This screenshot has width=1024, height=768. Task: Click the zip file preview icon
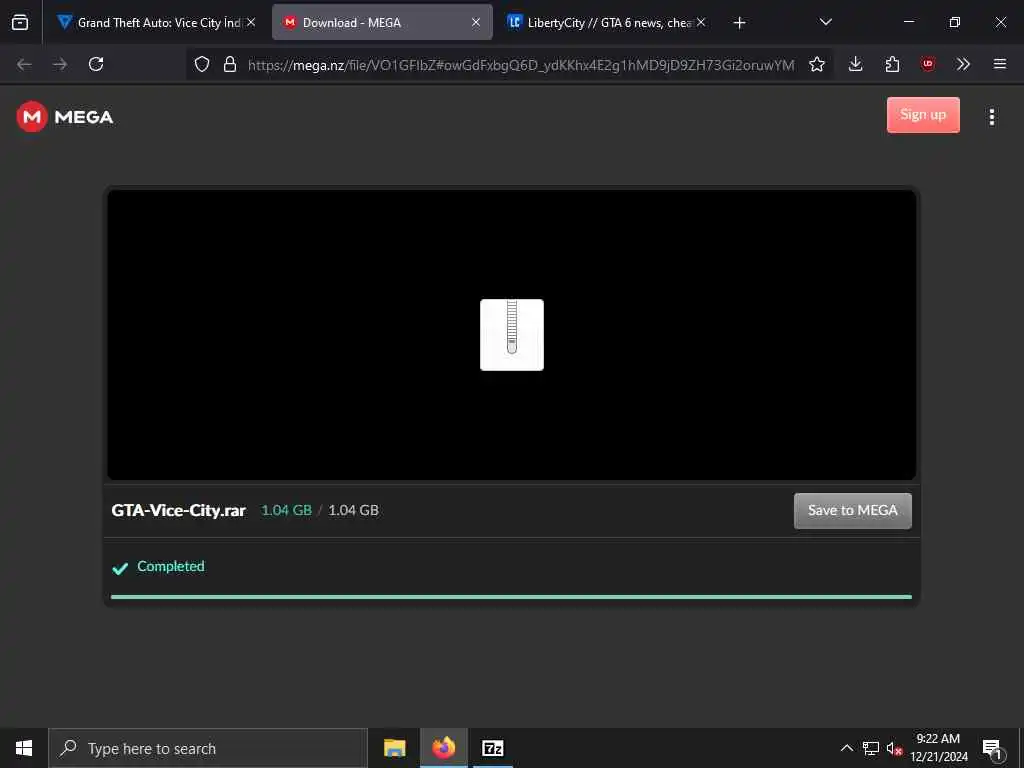tap(511, 335)
